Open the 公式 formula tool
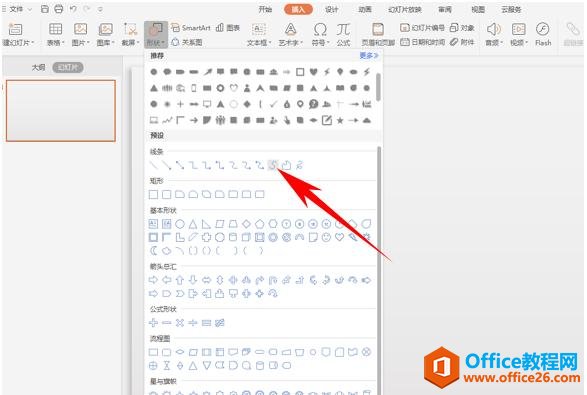This screenshot has height=395, width=587. pos(343,34)
